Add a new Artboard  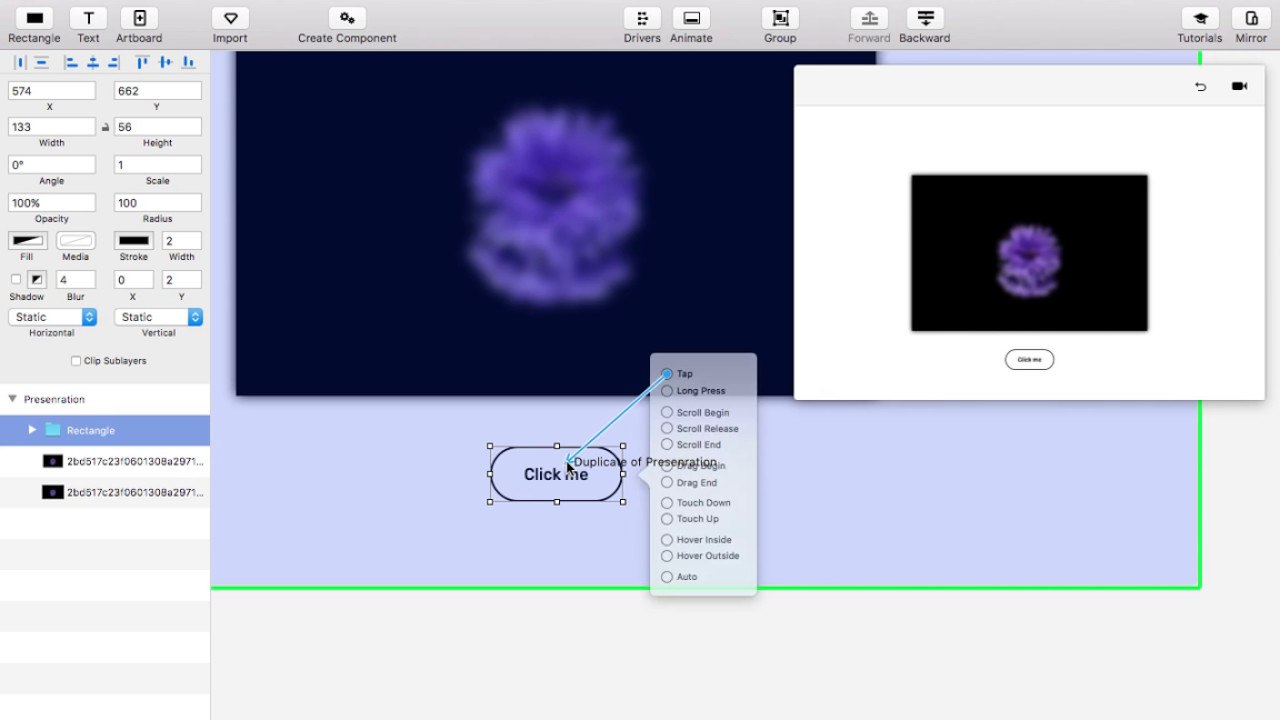pos(139,18)
